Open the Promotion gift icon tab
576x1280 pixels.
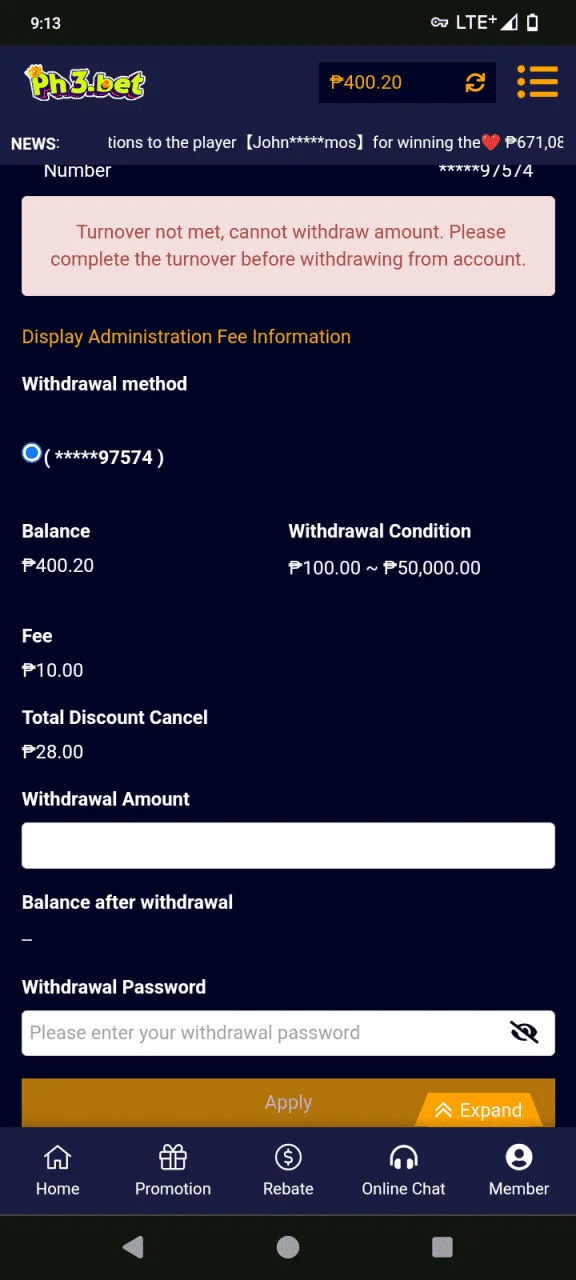click(x=173, y=1171)
